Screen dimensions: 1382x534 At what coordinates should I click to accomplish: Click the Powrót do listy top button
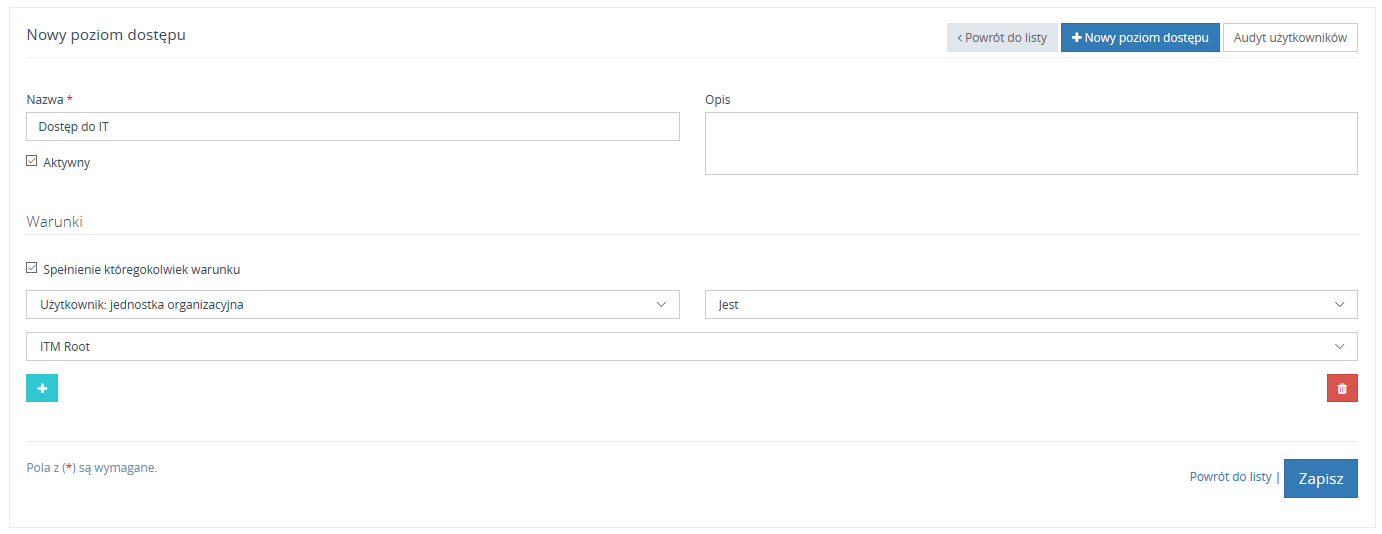(1002, 38)
